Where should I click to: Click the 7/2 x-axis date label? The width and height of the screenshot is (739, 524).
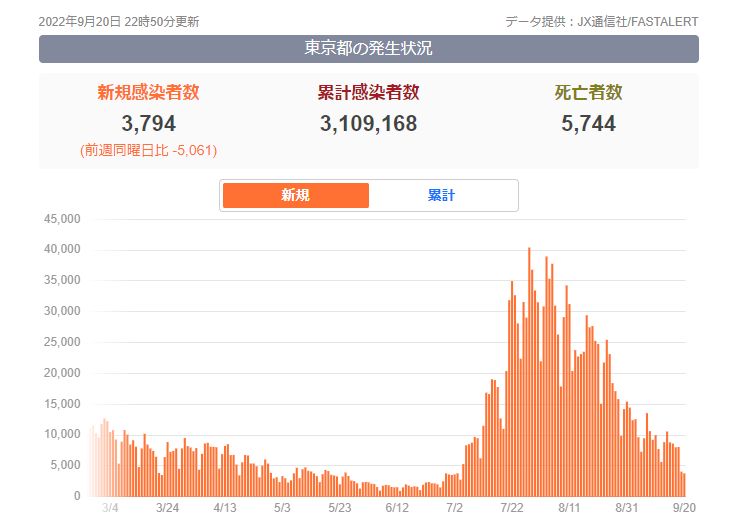(454, 508)
